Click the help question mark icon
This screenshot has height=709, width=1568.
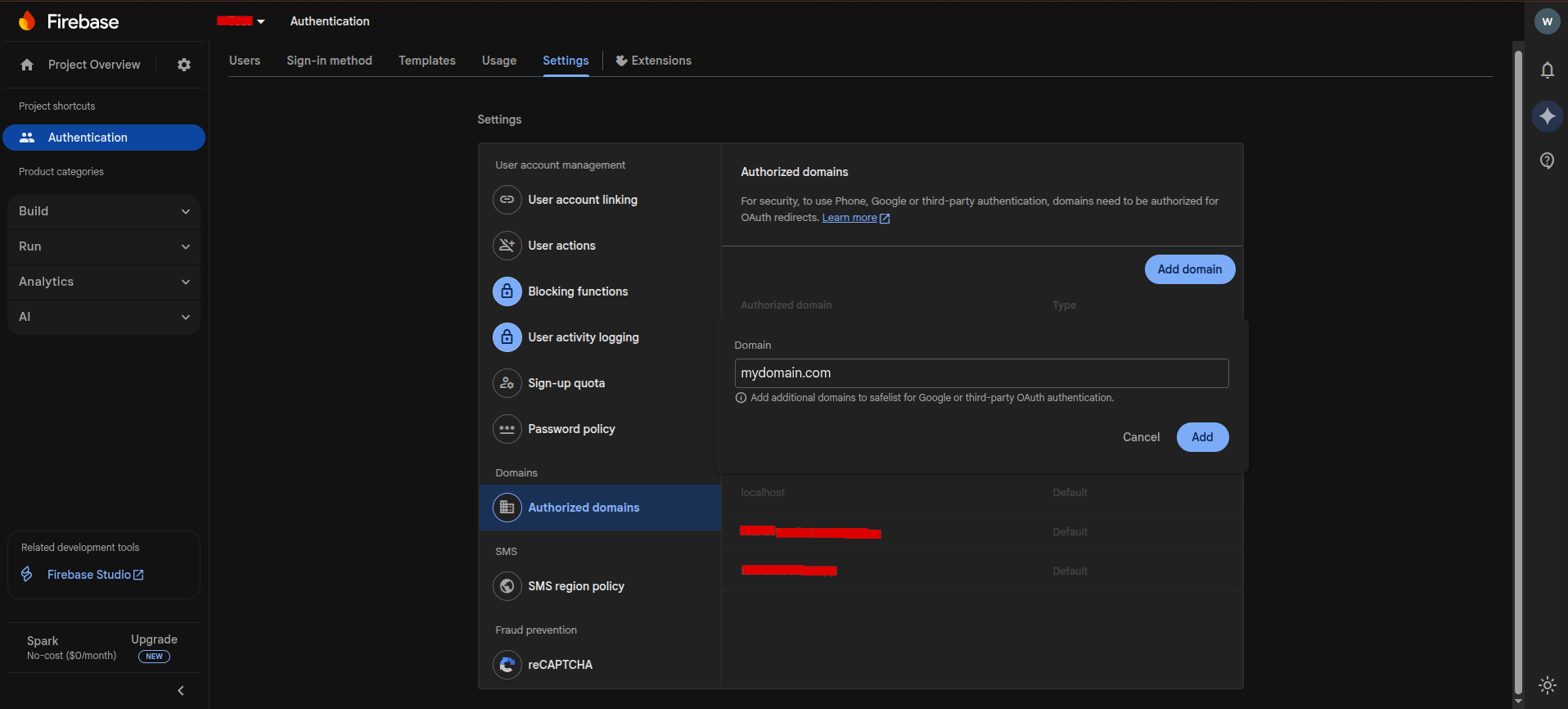point(1547,160)
